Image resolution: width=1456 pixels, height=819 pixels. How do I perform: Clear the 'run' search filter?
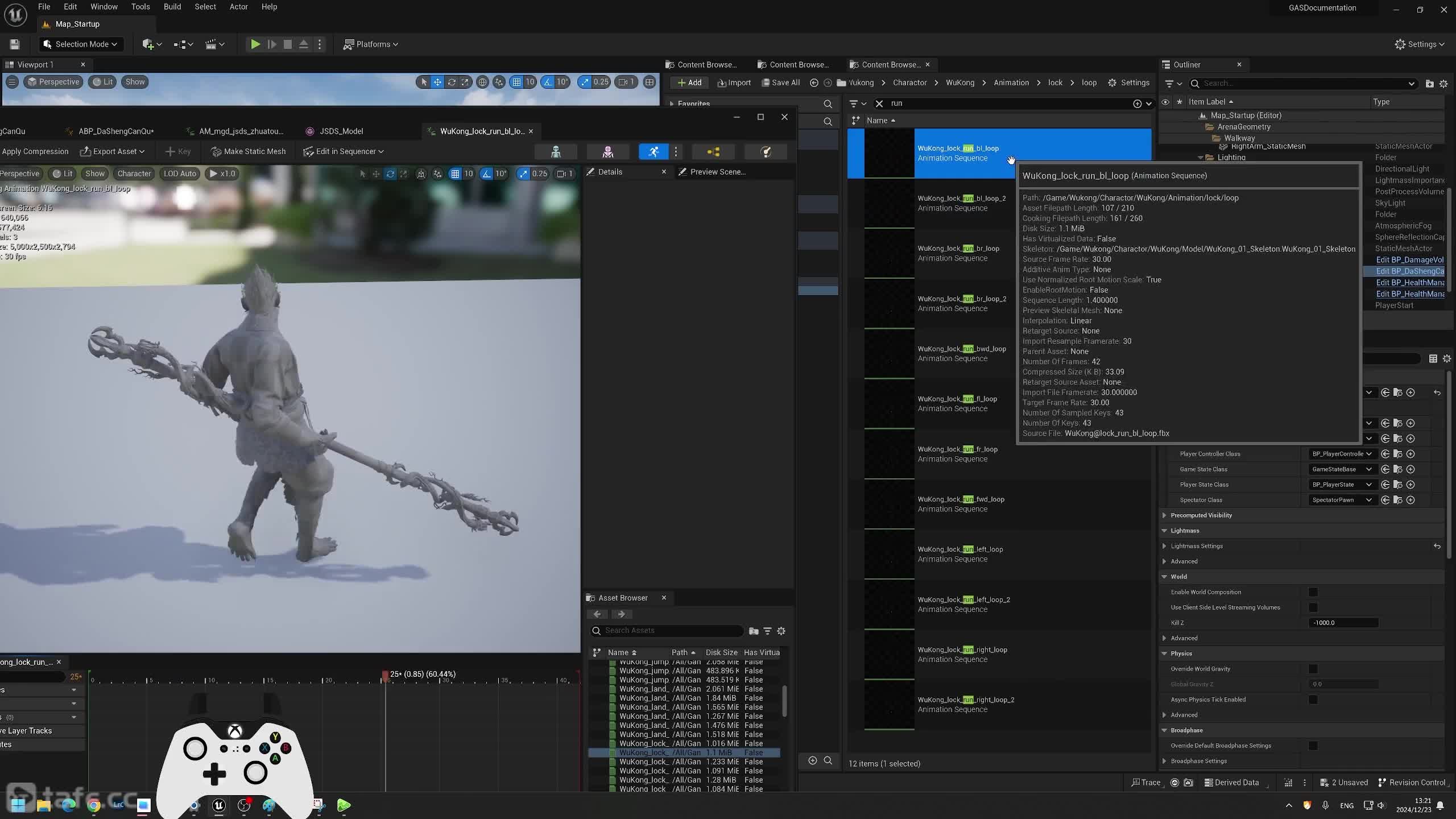click(879, 104)
